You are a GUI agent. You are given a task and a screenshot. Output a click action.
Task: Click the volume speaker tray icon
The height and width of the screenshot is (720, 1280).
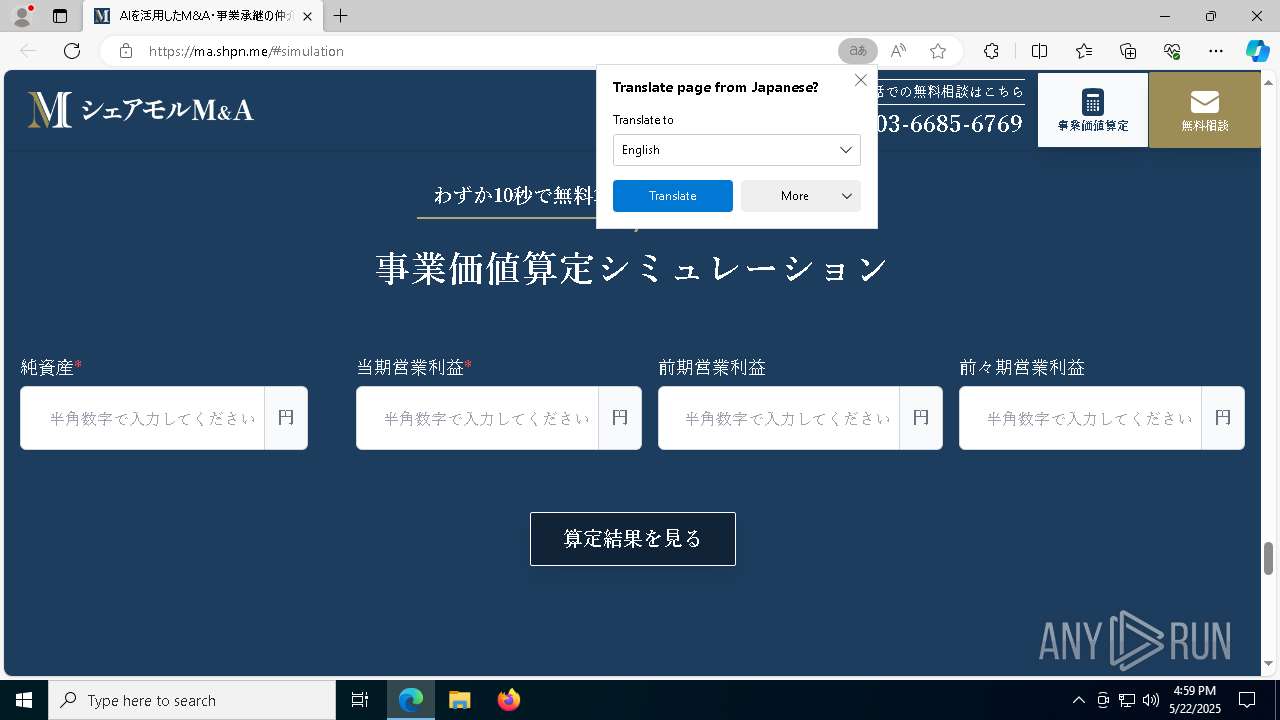point(1151,700)
